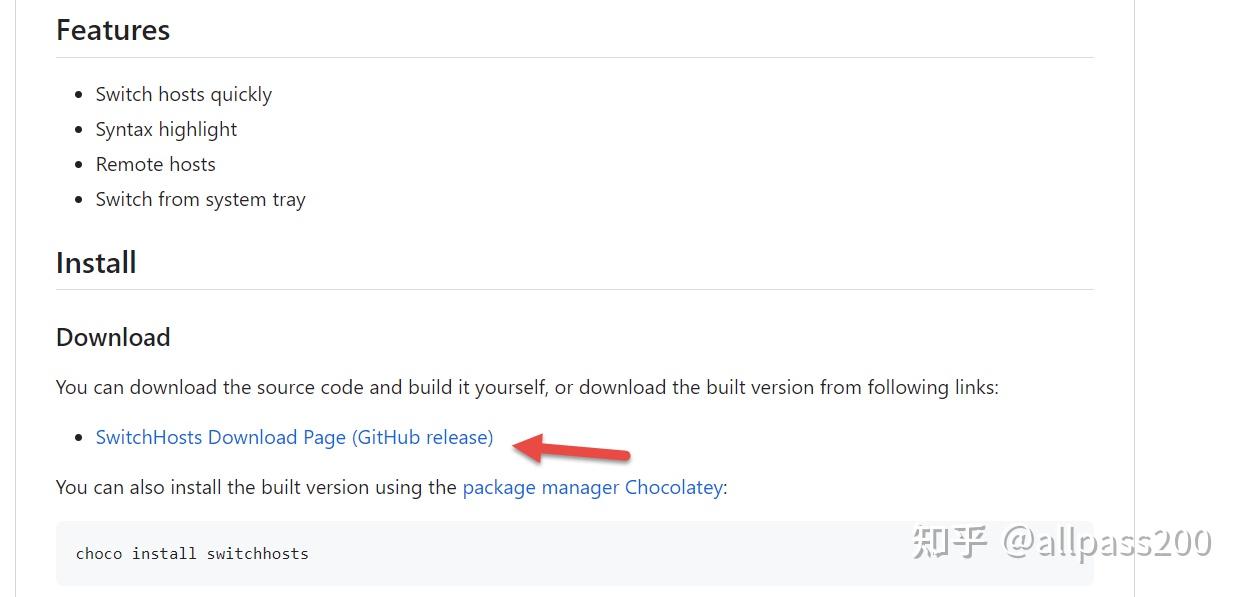Click the red arrow annotation
This screenshot has height=597, width=1243.
pyautogui.click(x=571, y=449)
